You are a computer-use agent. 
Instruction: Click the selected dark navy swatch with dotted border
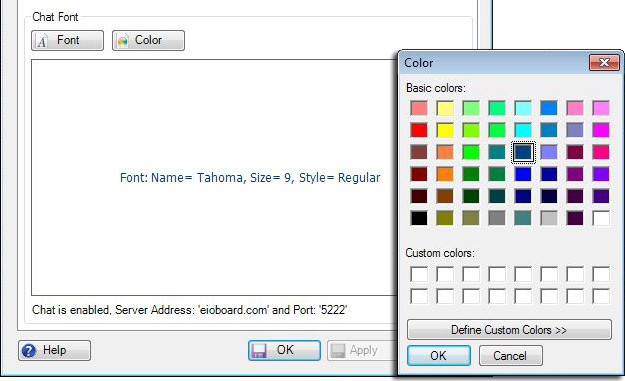(523, 152)
